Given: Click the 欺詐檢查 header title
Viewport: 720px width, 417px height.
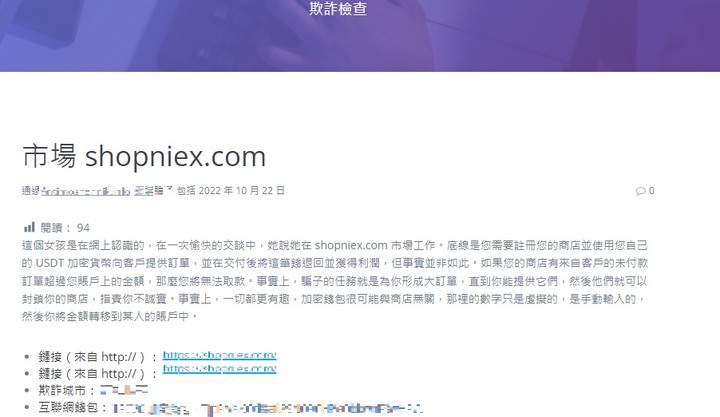Looking at the screenshot, I should [338, 8].
